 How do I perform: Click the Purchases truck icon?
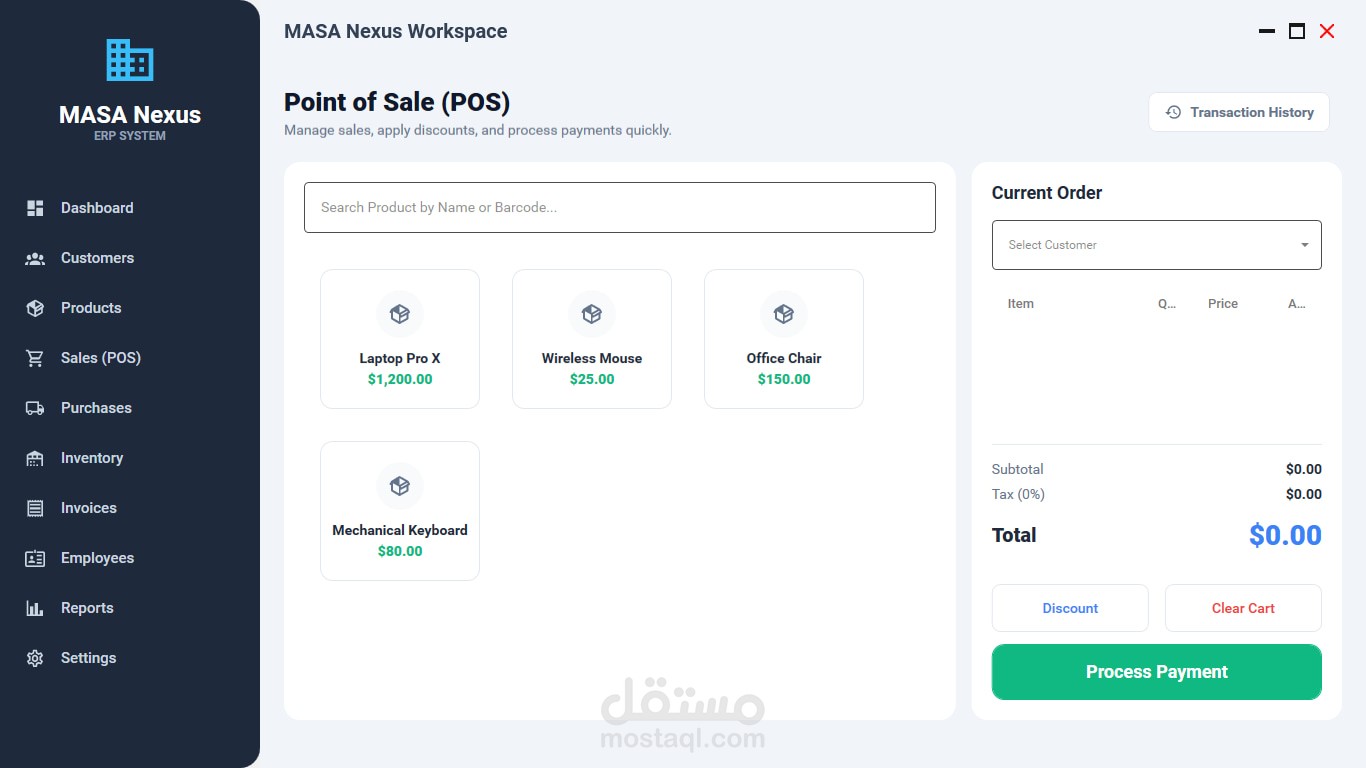[35, 408]
